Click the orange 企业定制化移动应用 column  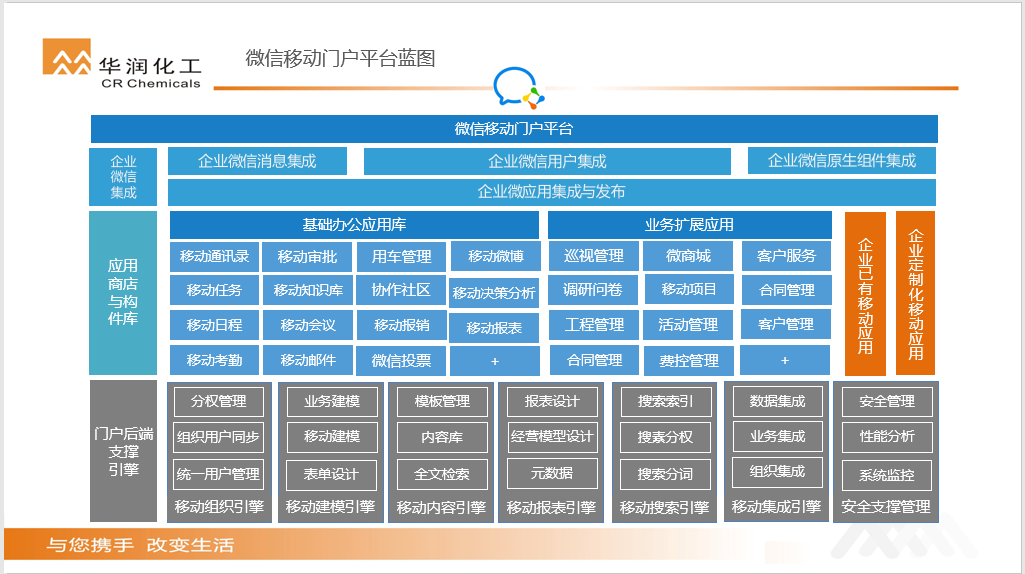(915, 293)
